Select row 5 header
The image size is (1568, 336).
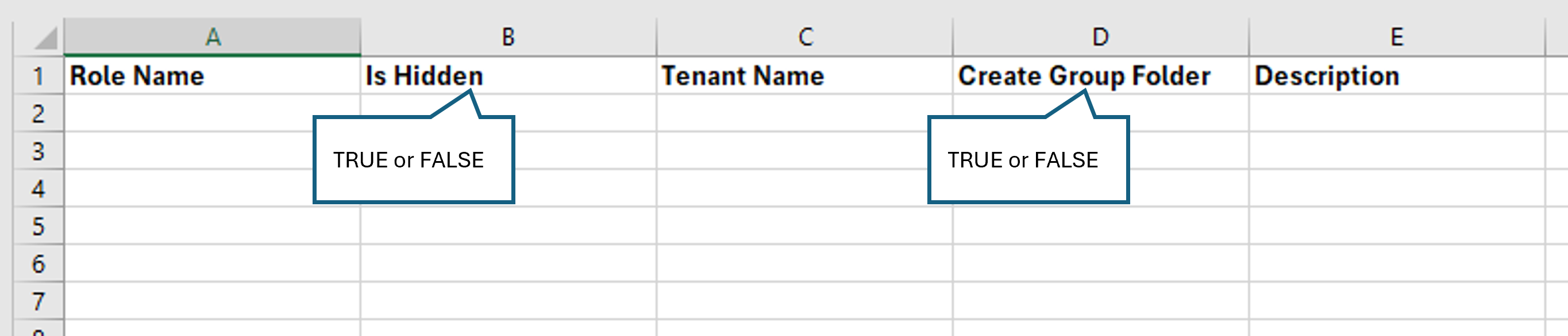(x=38, y=226)
